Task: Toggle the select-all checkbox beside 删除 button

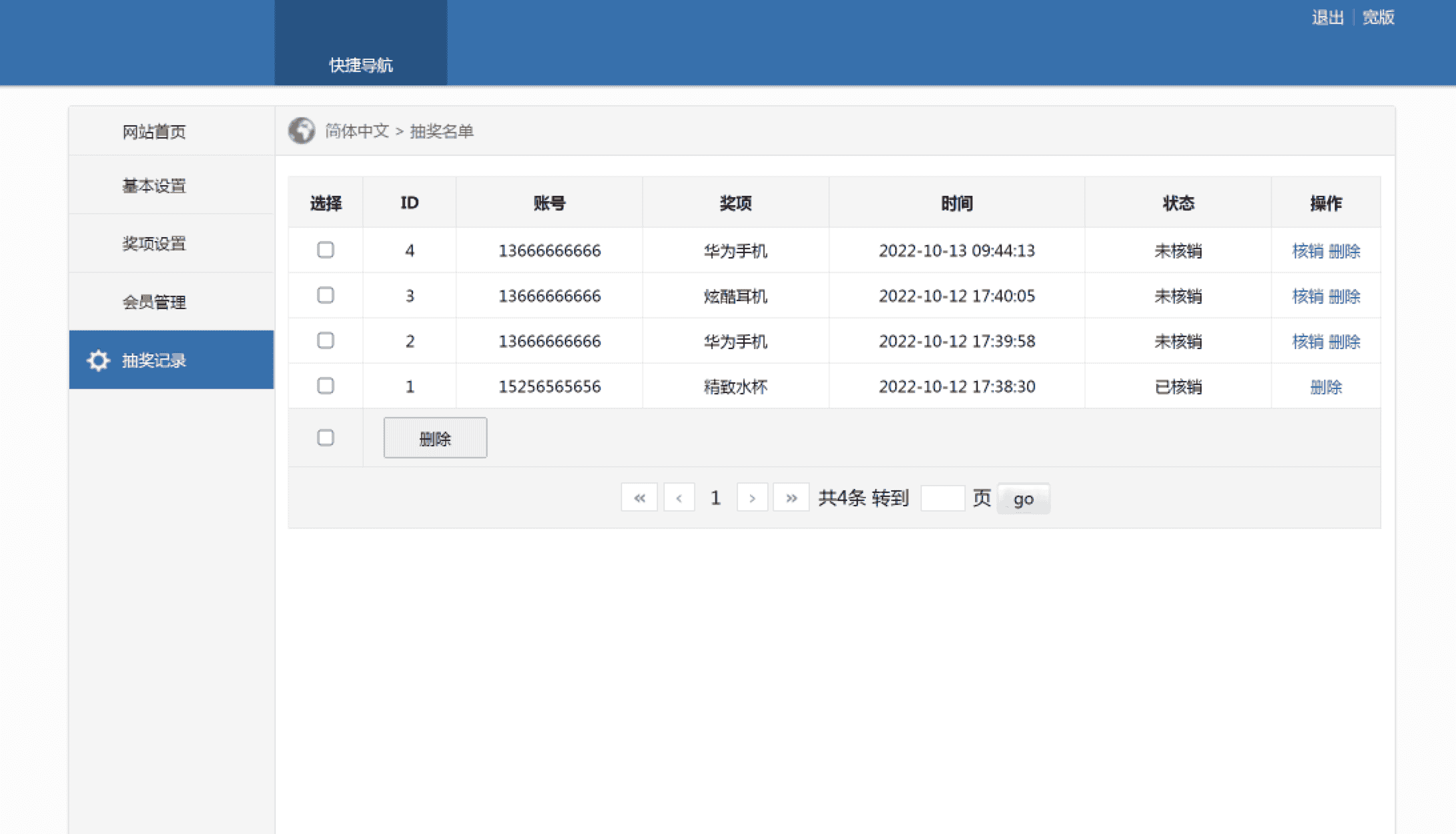Action: pos(326,438)
